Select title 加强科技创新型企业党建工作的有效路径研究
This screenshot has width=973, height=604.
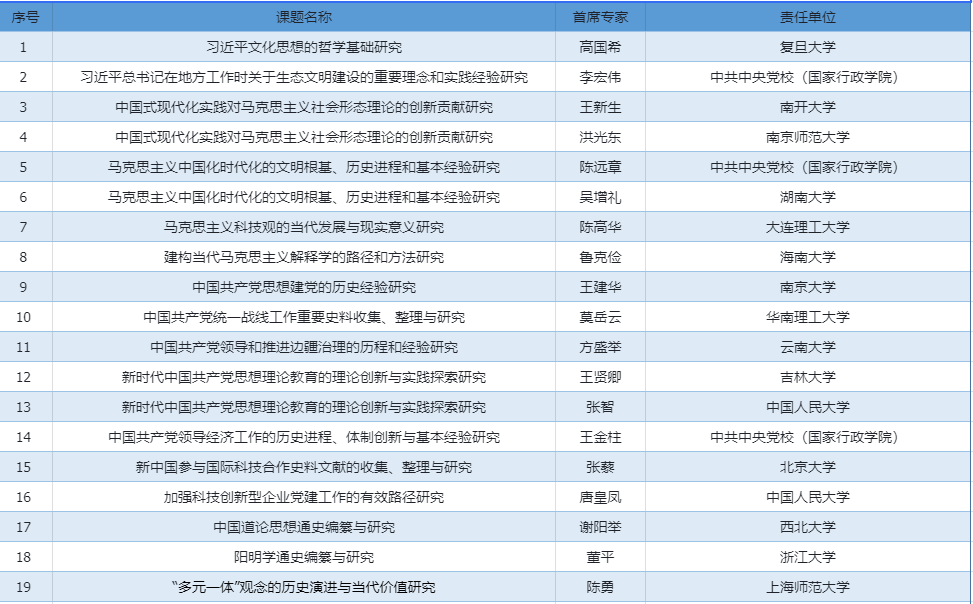pos(304,497)
